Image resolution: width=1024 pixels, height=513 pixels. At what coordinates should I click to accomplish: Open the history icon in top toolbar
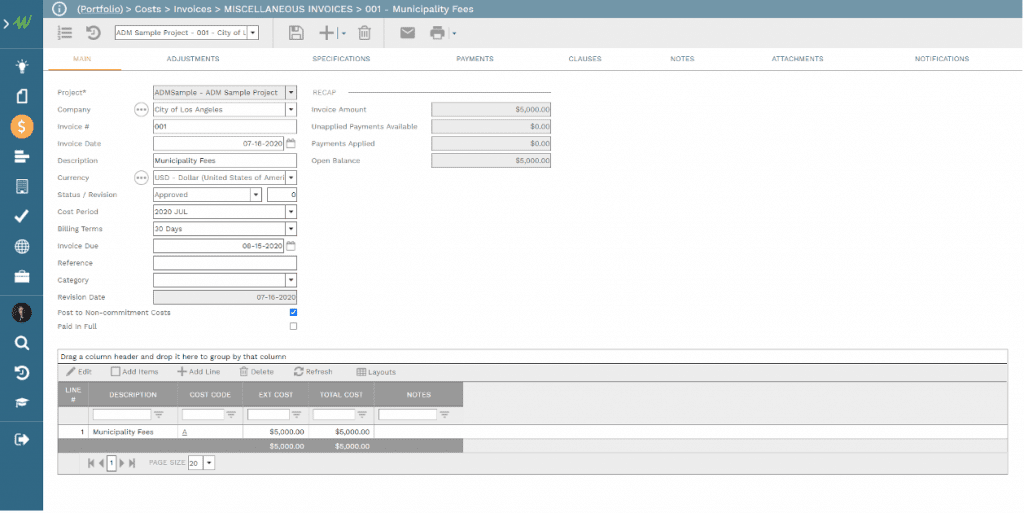93,33
